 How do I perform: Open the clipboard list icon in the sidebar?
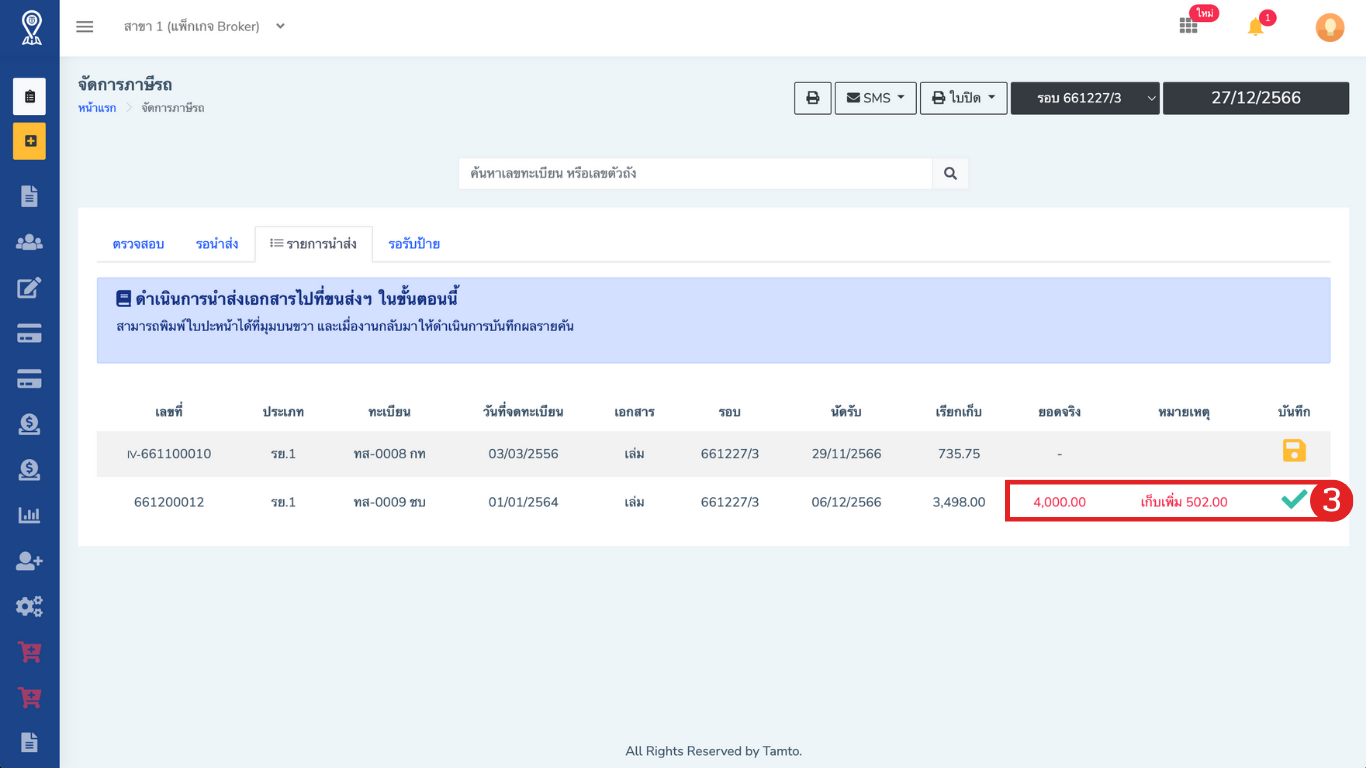[x=30, y=97]
